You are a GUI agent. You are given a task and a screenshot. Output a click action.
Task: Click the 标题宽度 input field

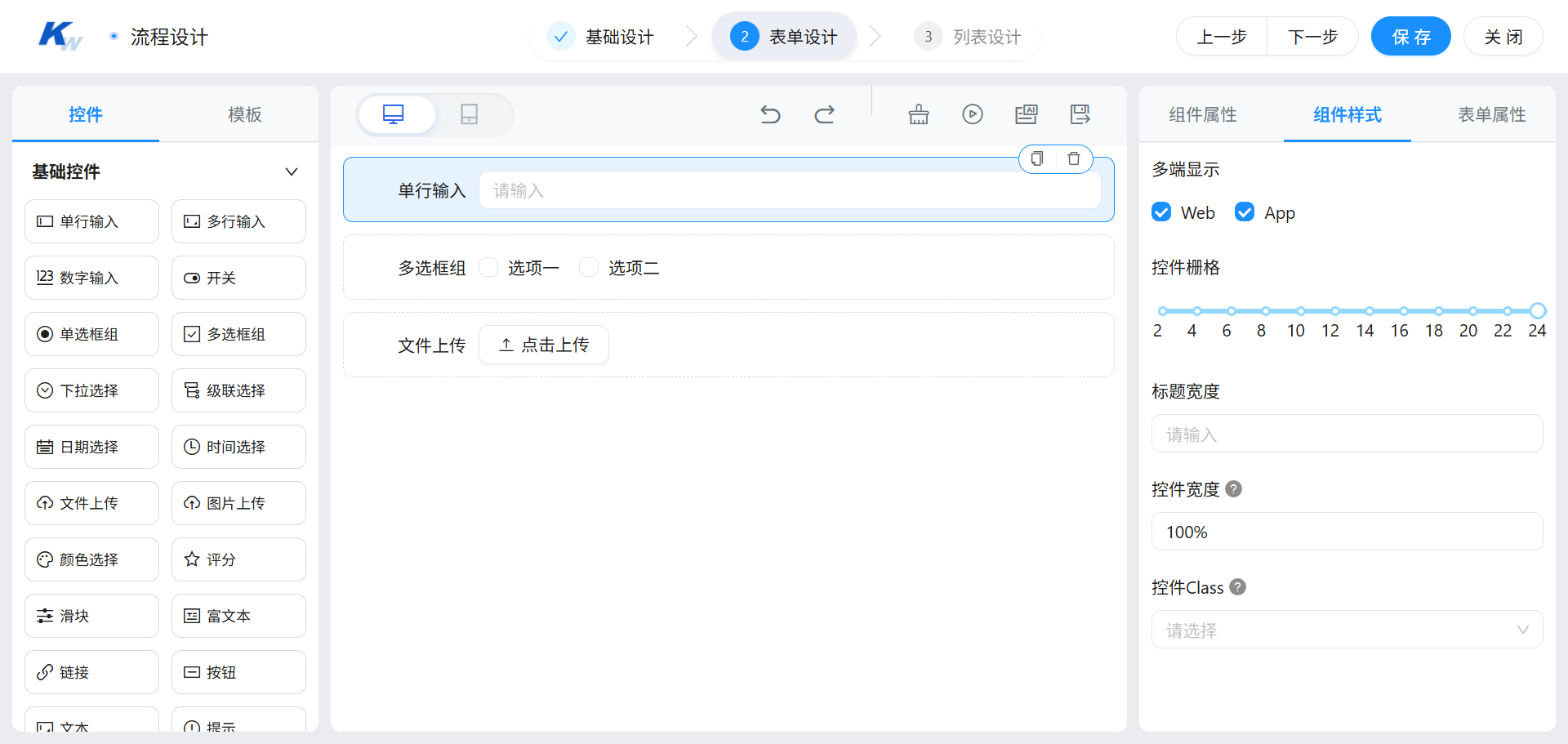(x=1347, y=434)
